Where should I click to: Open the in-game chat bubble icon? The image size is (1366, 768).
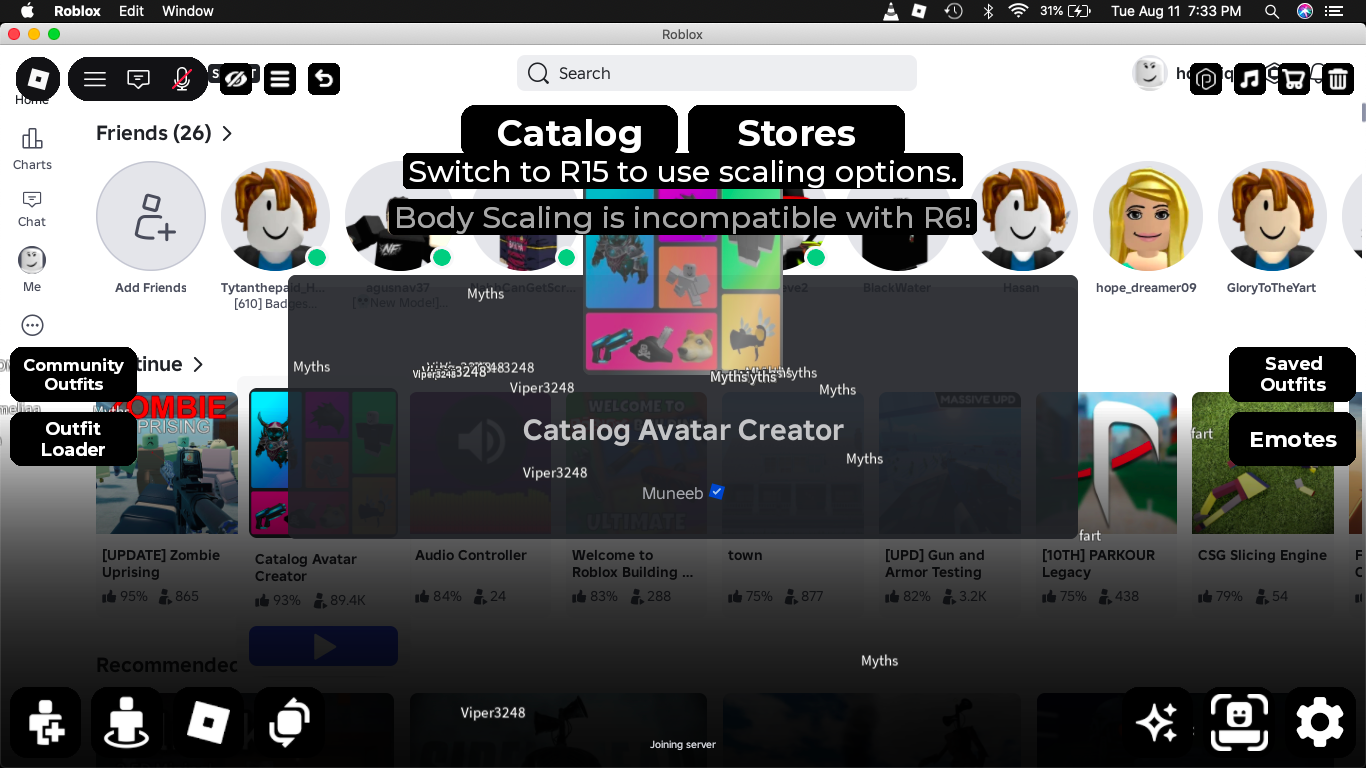point(139,79)
